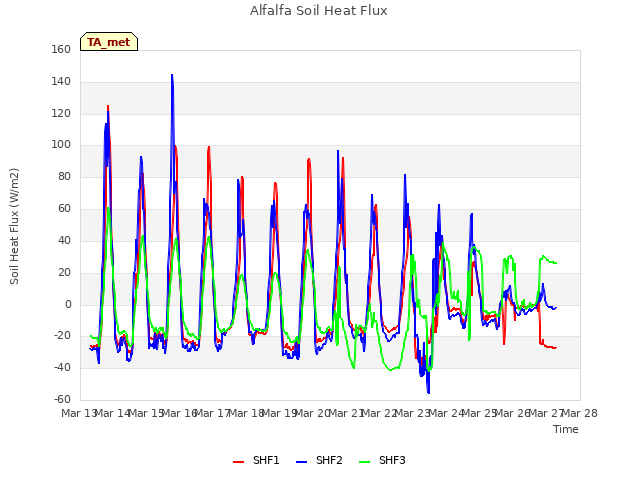This screenshot has width=640, height=480.
Task: Toggle the SHF1 legend entry
Action: (256, 460)
